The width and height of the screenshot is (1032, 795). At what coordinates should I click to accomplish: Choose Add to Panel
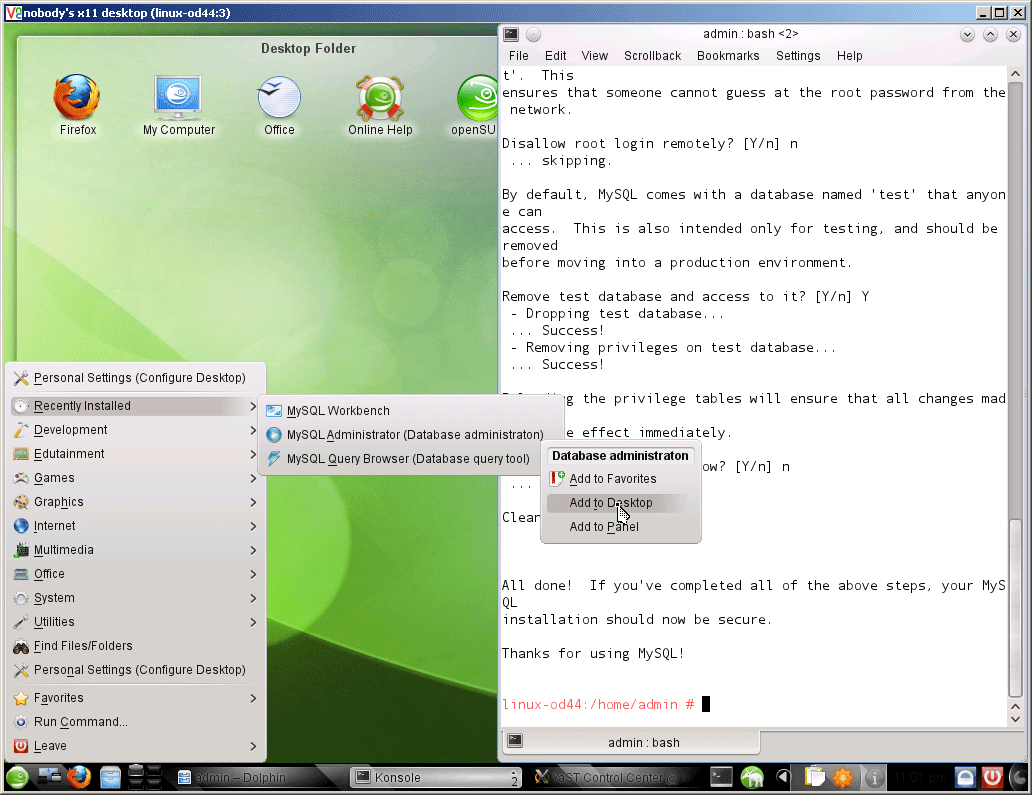click(620, 526)
